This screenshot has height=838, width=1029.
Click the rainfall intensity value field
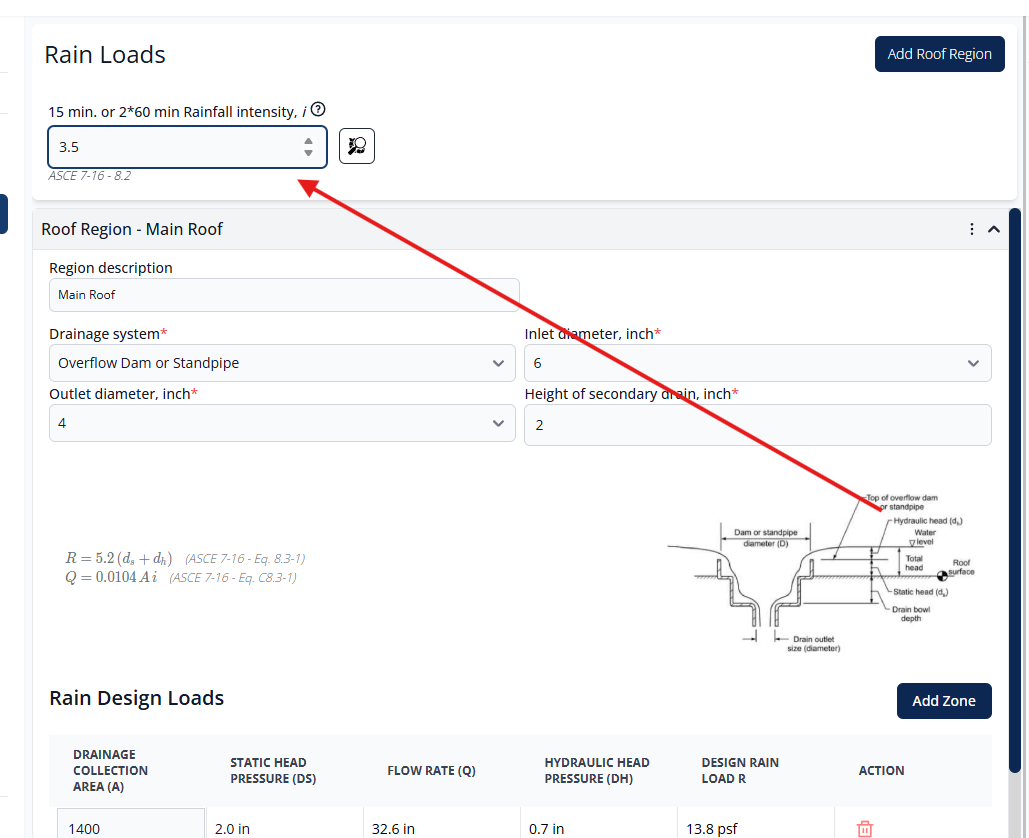[175, 147]
